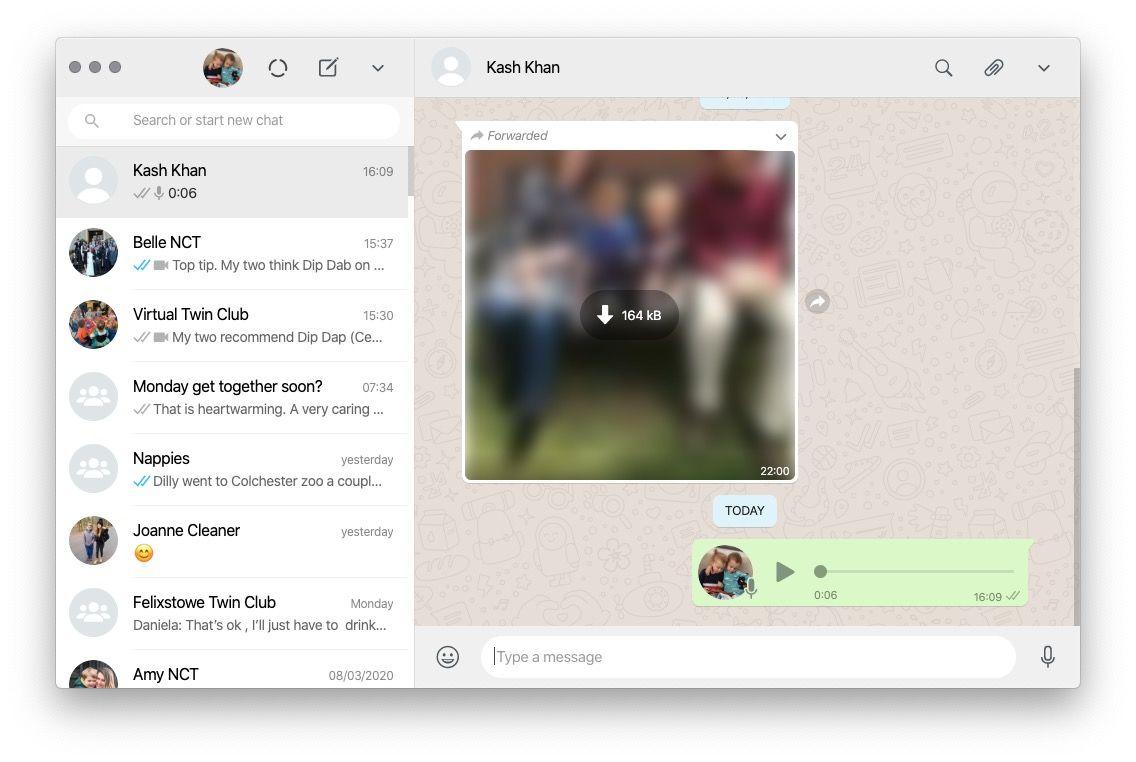Open the status updates icon
This screenshot has height=762, width=1136.
pyautogui.click(x=278, y=68)
